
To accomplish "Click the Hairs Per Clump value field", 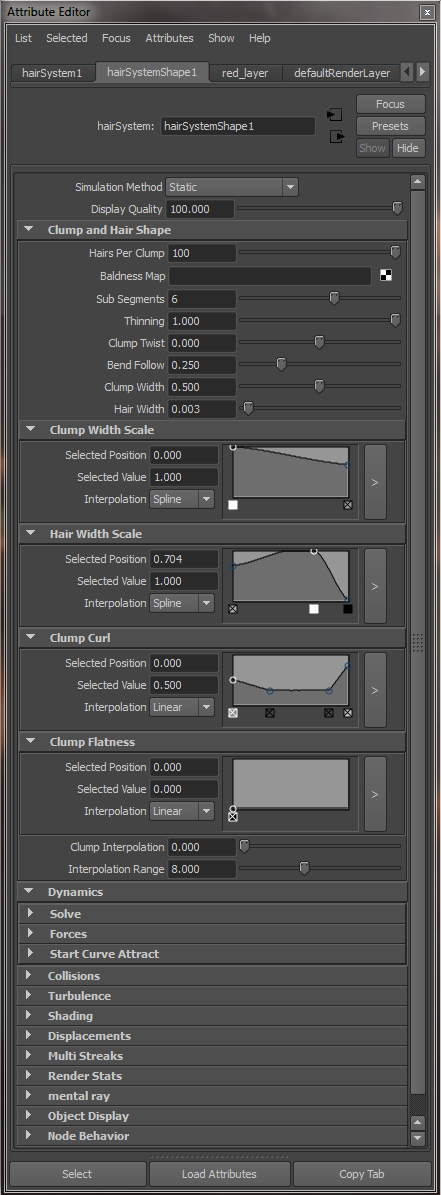I will (x=202, y=253).
